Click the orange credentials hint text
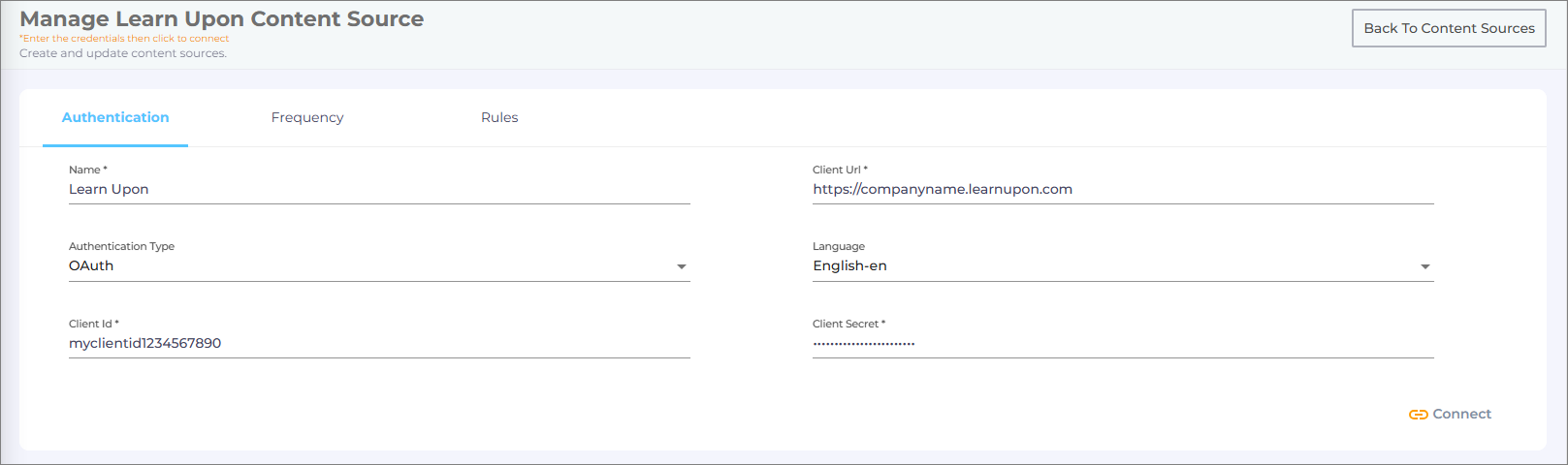The width and height of the screenshot is (1568, 465). pyautogui.click(x=124, y=39)
